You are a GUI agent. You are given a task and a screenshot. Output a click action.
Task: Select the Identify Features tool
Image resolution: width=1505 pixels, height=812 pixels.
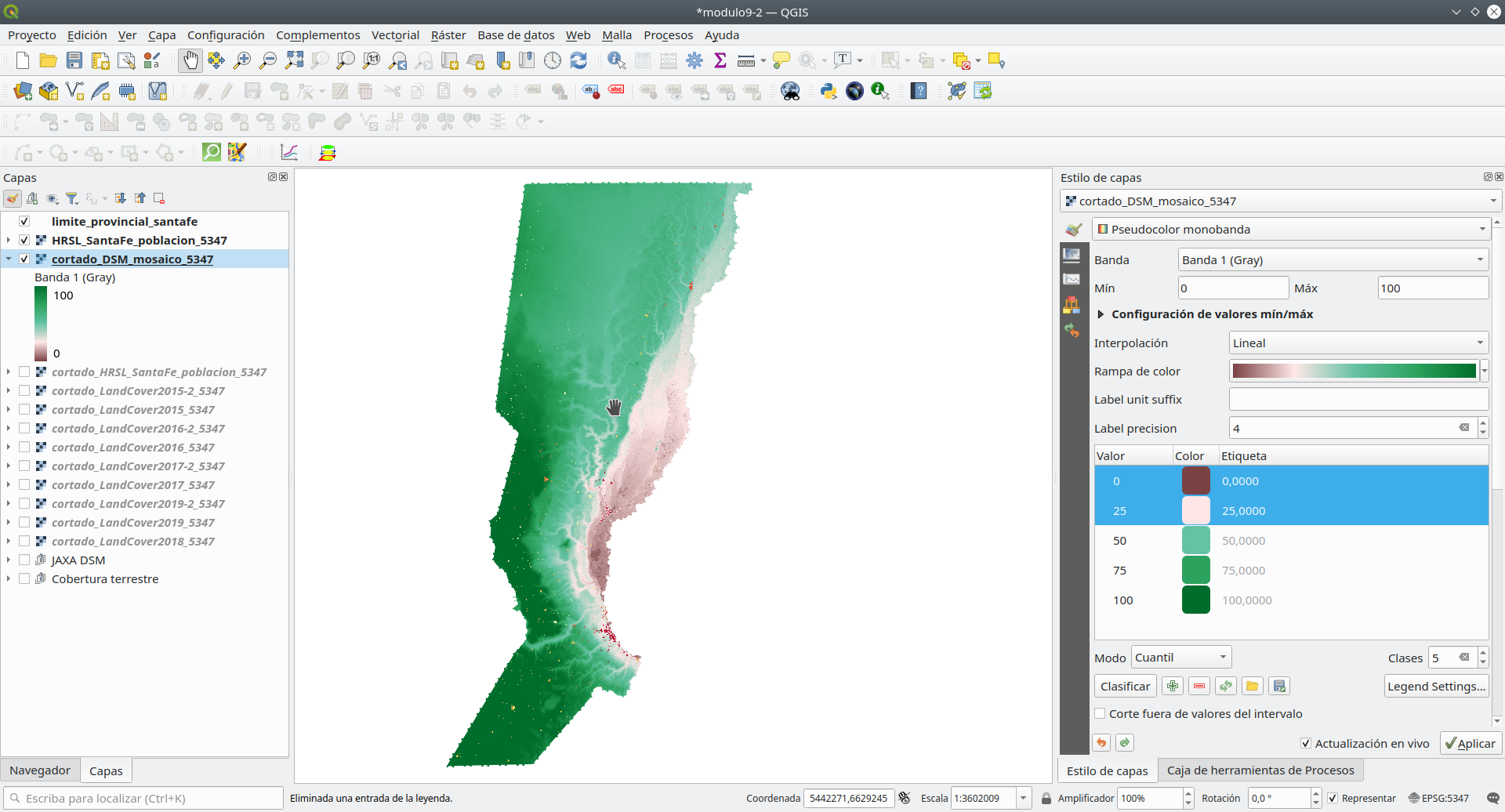(x=617, y=60)
